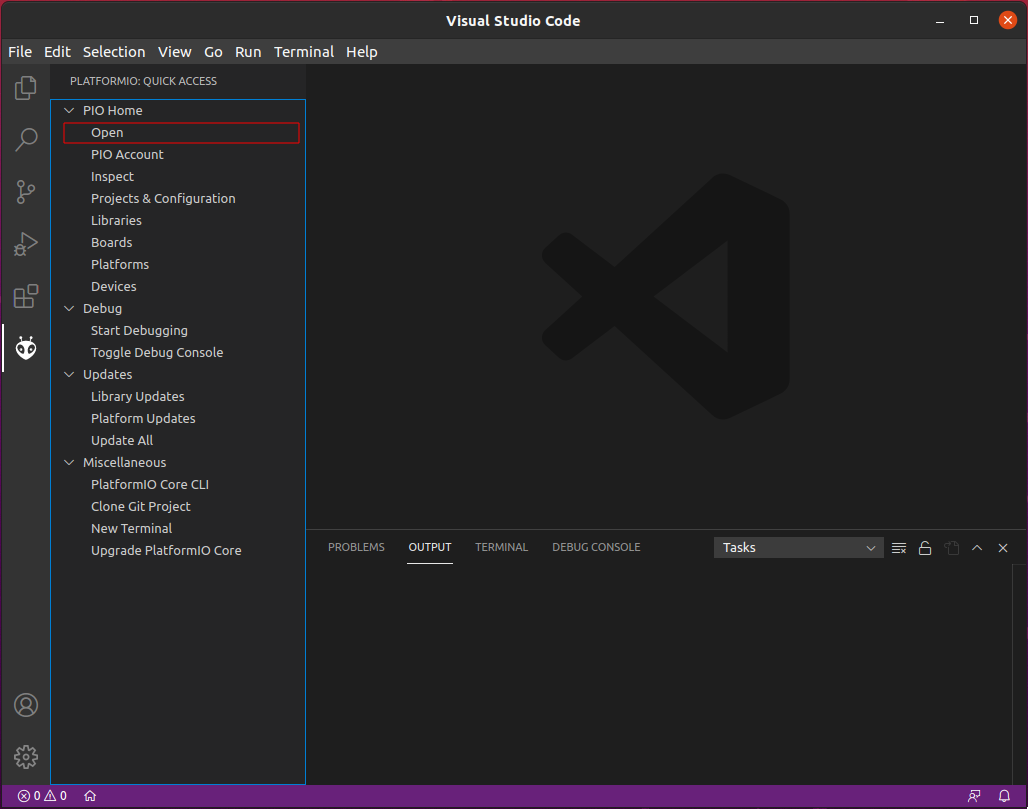Maximize the panel with up chevron
Screen dimensions: 1028x809
[977, 547]
